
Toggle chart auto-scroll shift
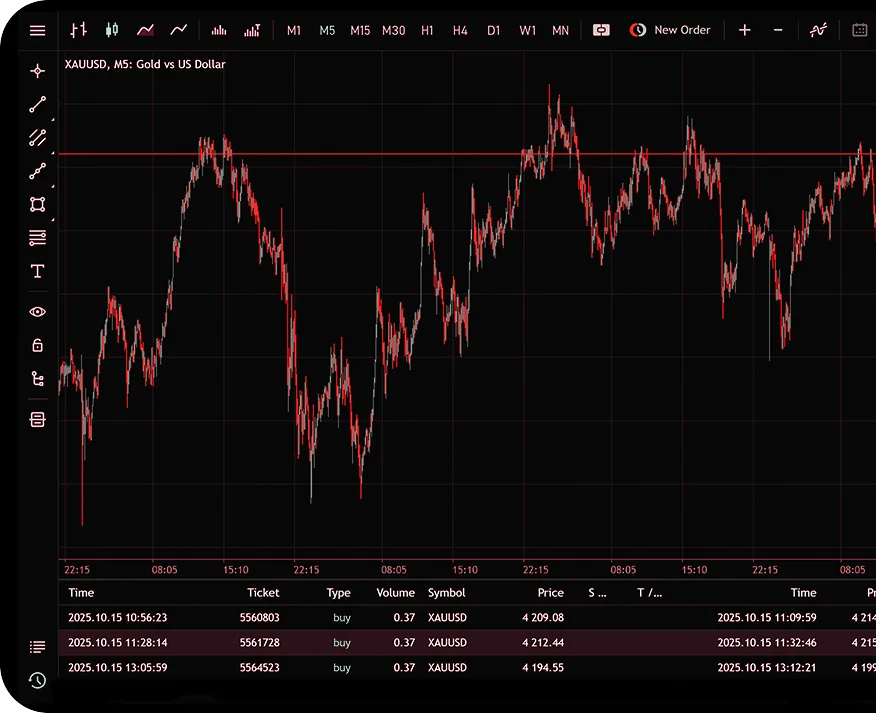click(601, 29)
